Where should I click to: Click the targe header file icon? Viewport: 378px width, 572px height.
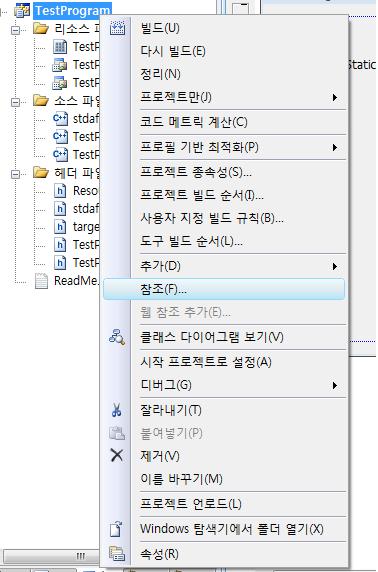tap(60, 227)
